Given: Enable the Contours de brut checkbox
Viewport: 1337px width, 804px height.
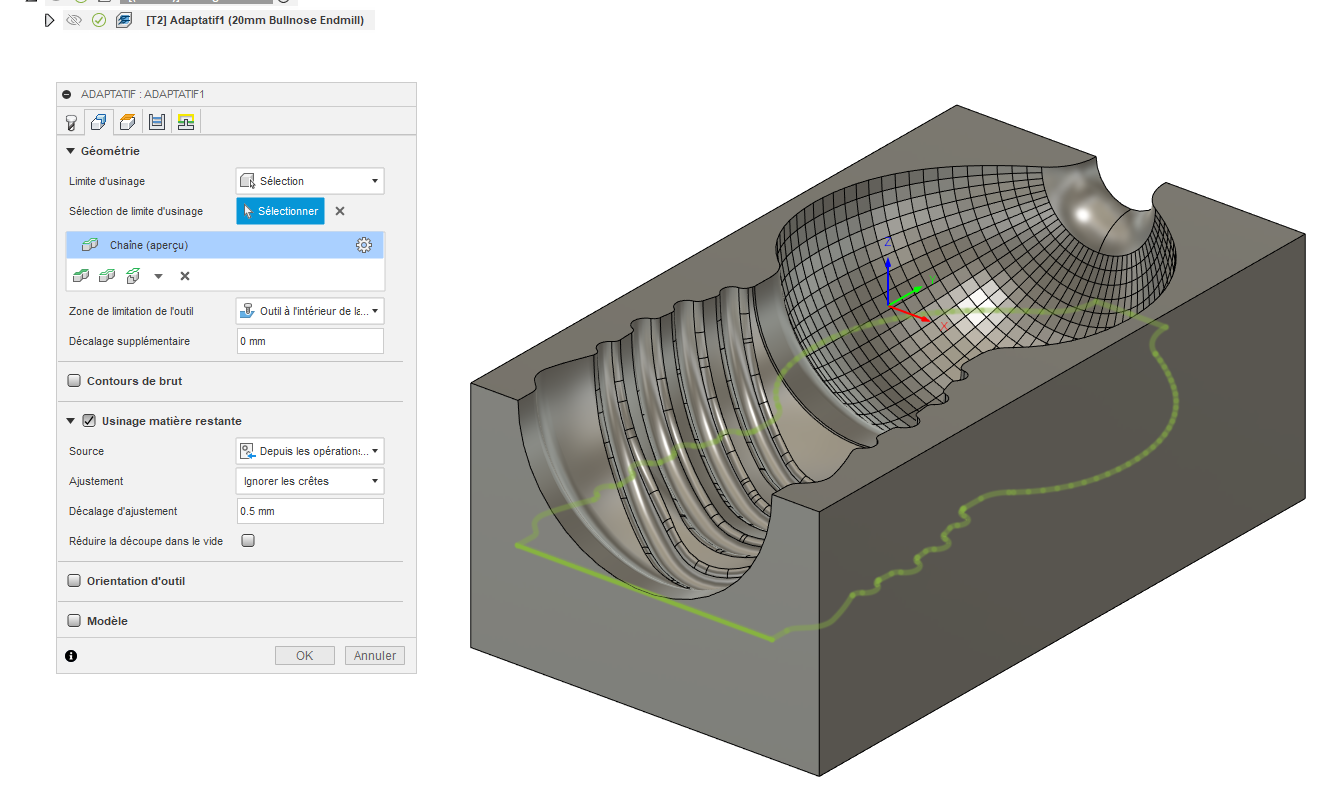Looking at the screenshot, I should tap(74, 381).
